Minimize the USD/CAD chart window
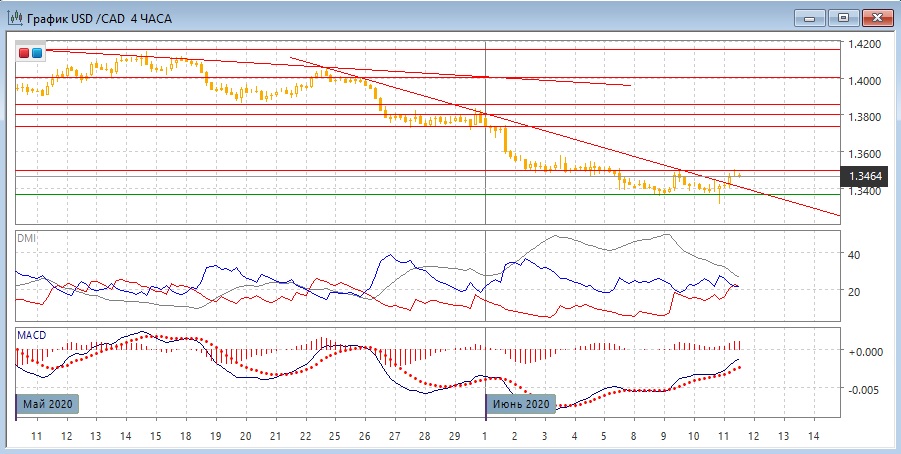The width and height of the screenshot is (901, 454). point(809,17)
